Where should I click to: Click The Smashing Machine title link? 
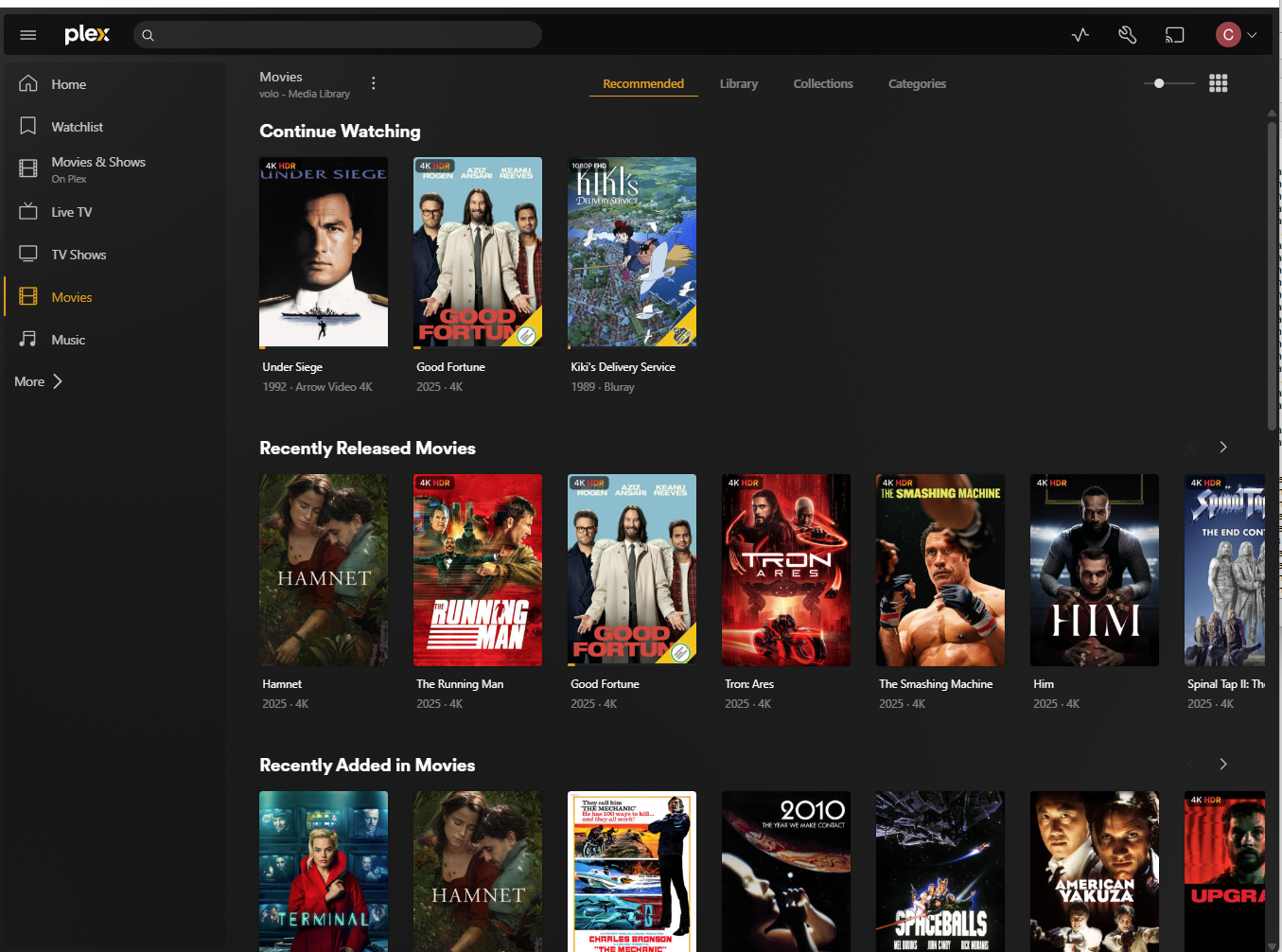936,684
